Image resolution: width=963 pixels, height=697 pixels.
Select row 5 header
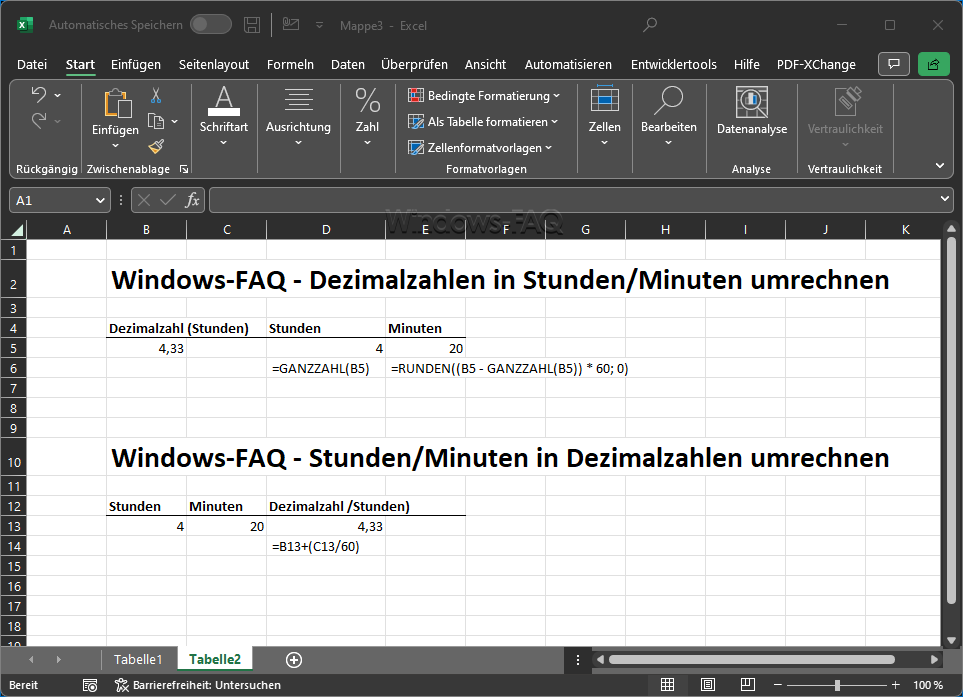coord(14,348)
